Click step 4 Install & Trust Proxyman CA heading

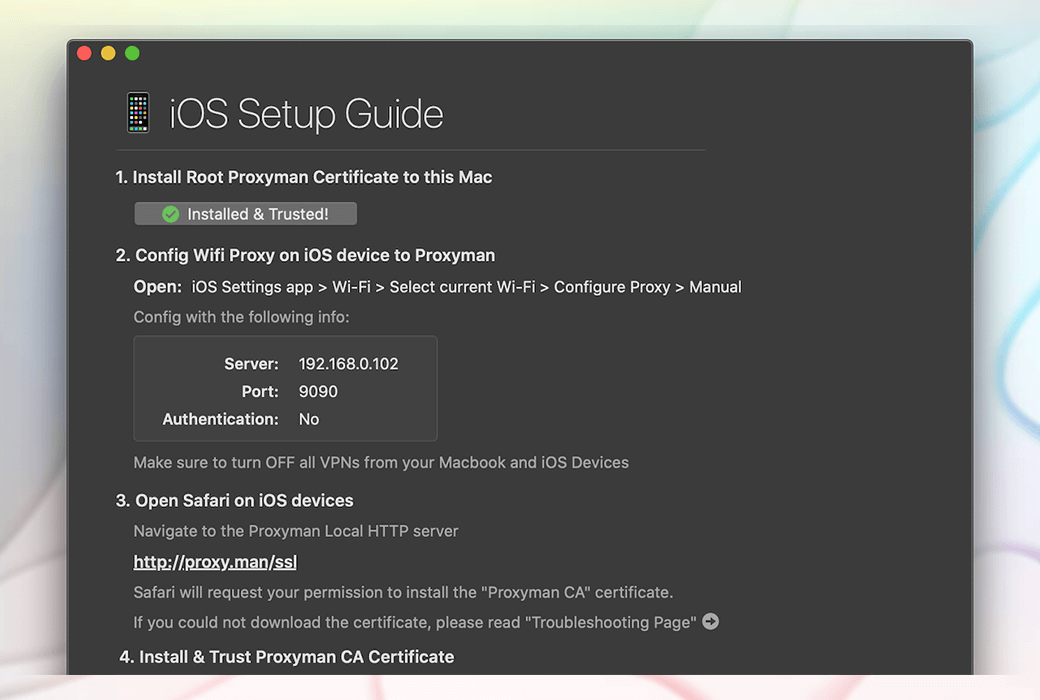point(287,657)
